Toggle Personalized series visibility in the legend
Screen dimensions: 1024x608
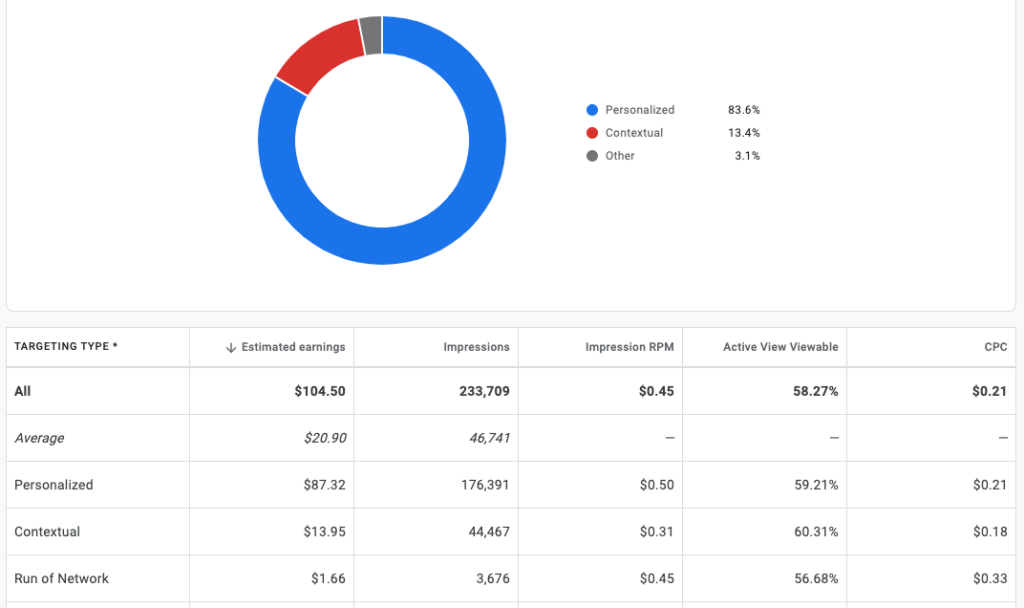coord(640,110)
